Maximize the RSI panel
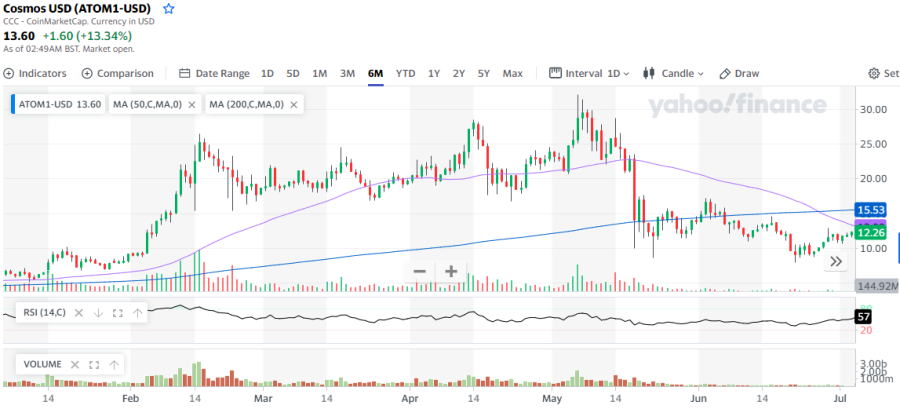 click(118, 313)
